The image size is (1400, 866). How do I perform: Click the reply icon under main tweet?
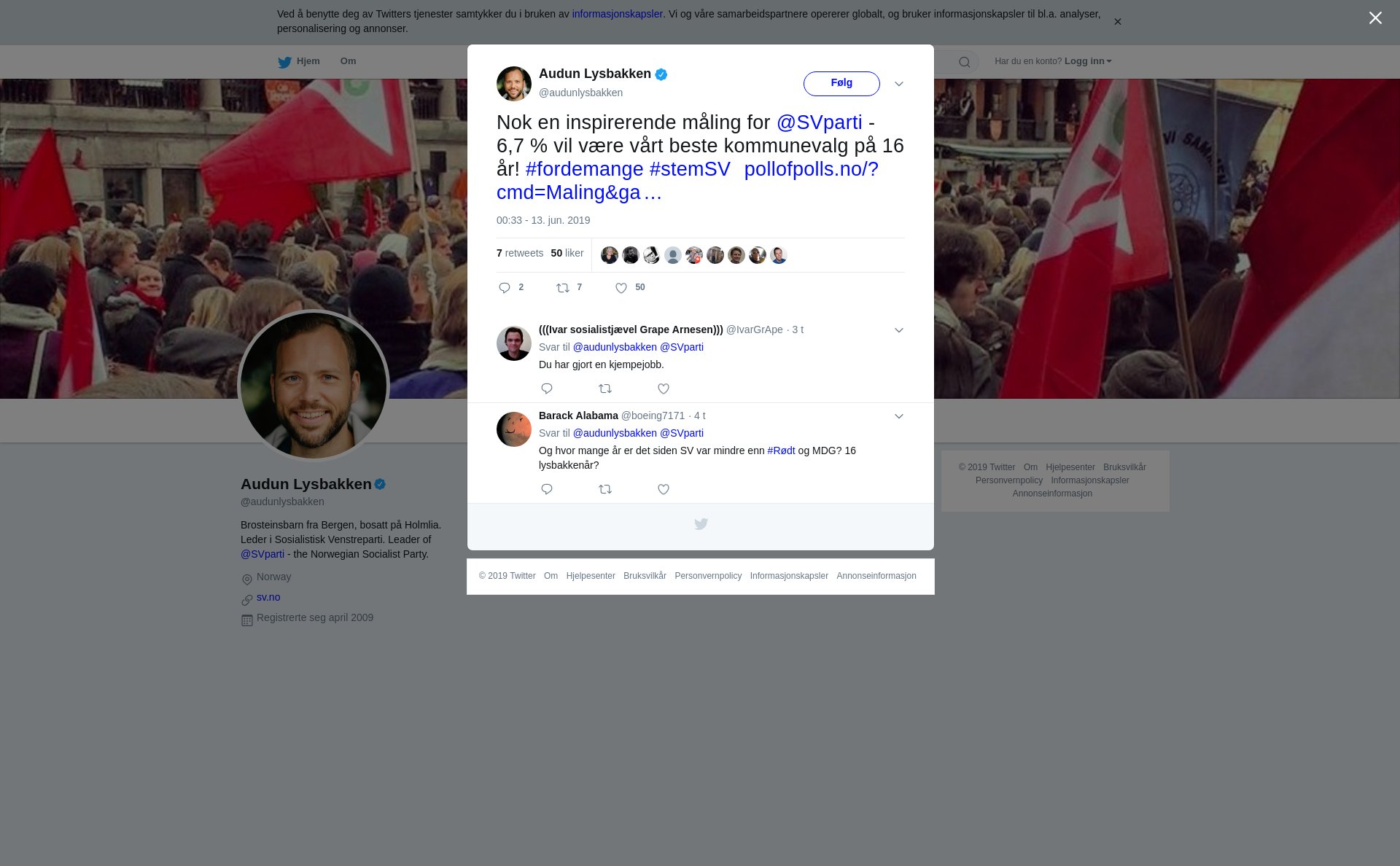tap(505, 288)
